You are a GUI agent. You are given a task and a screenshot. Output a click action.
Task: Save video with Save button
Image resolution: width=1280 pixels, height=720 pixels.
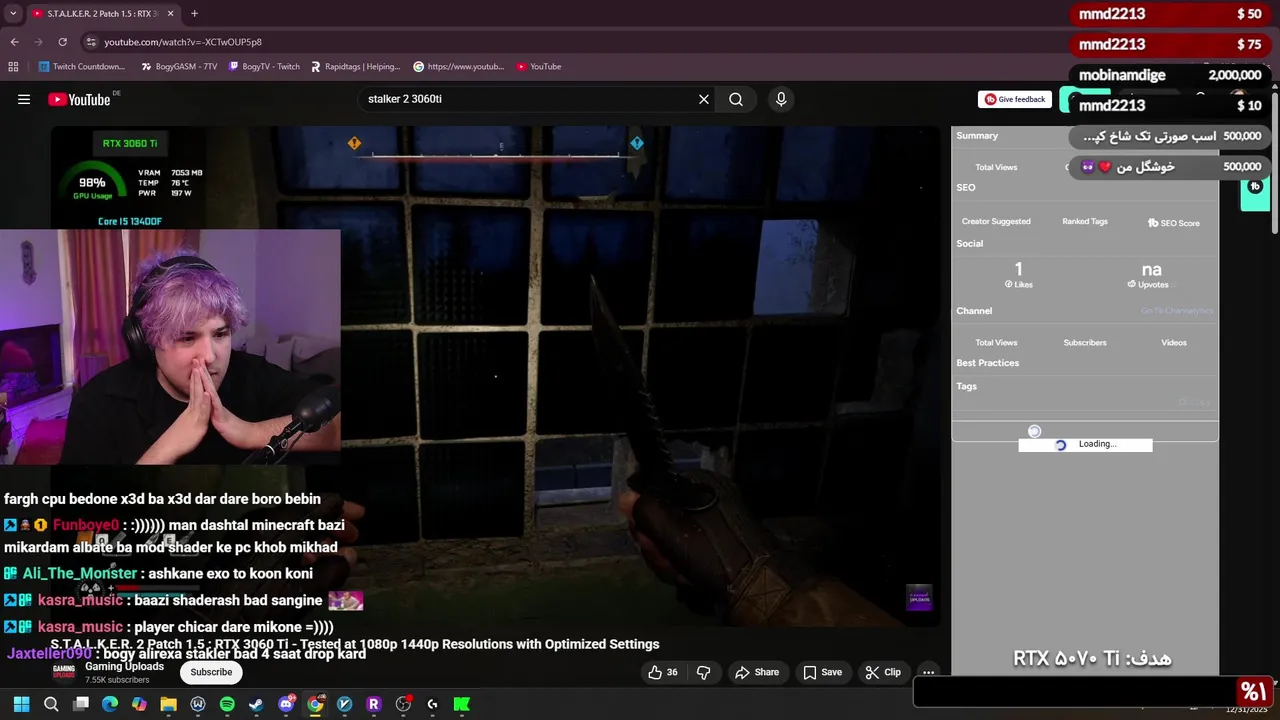(822, 672)
